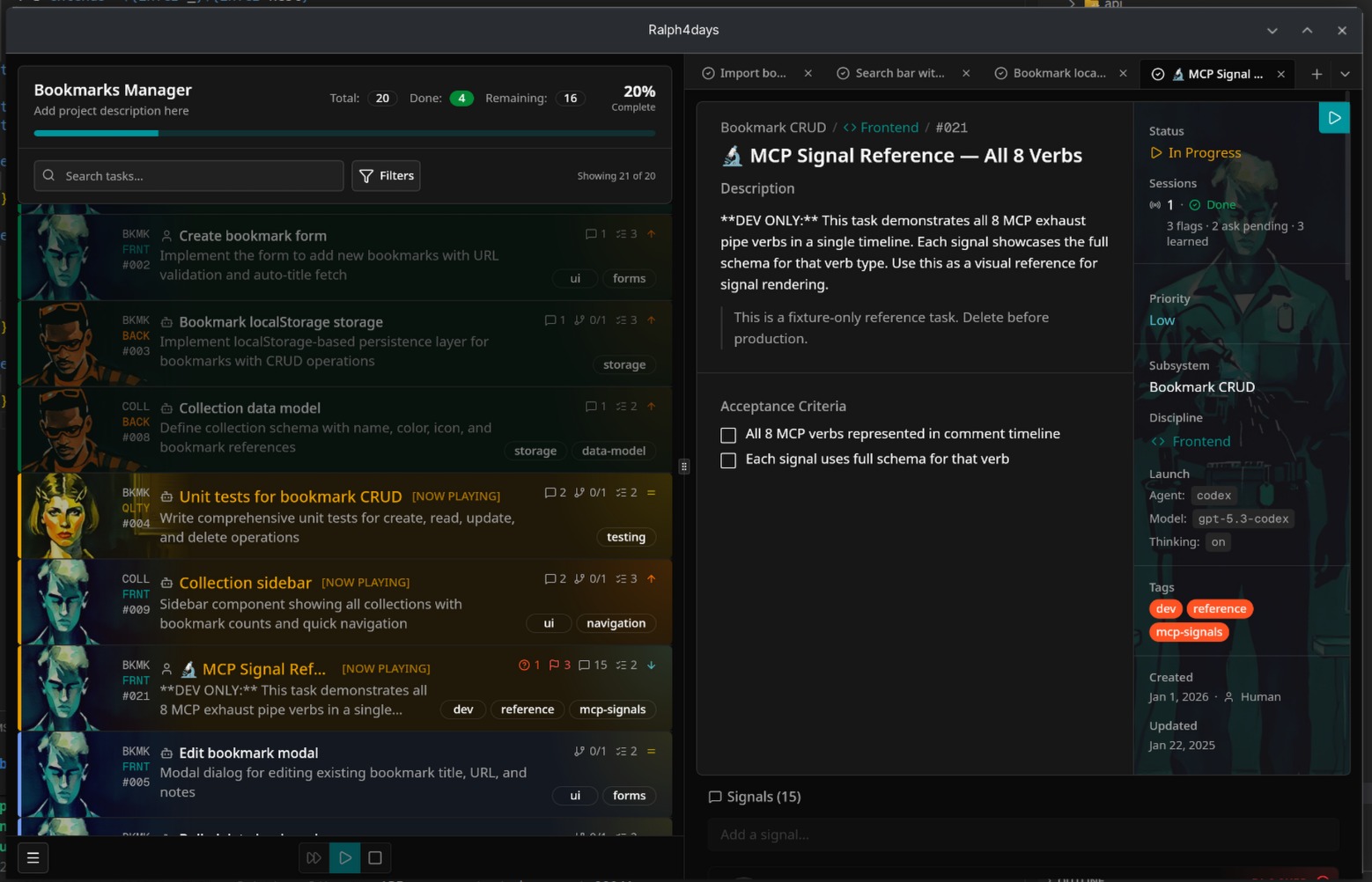Open the hamburger menu icon bottom-left
The width and height of the screenshot is (1372, 882).
[x=33, y=857]
